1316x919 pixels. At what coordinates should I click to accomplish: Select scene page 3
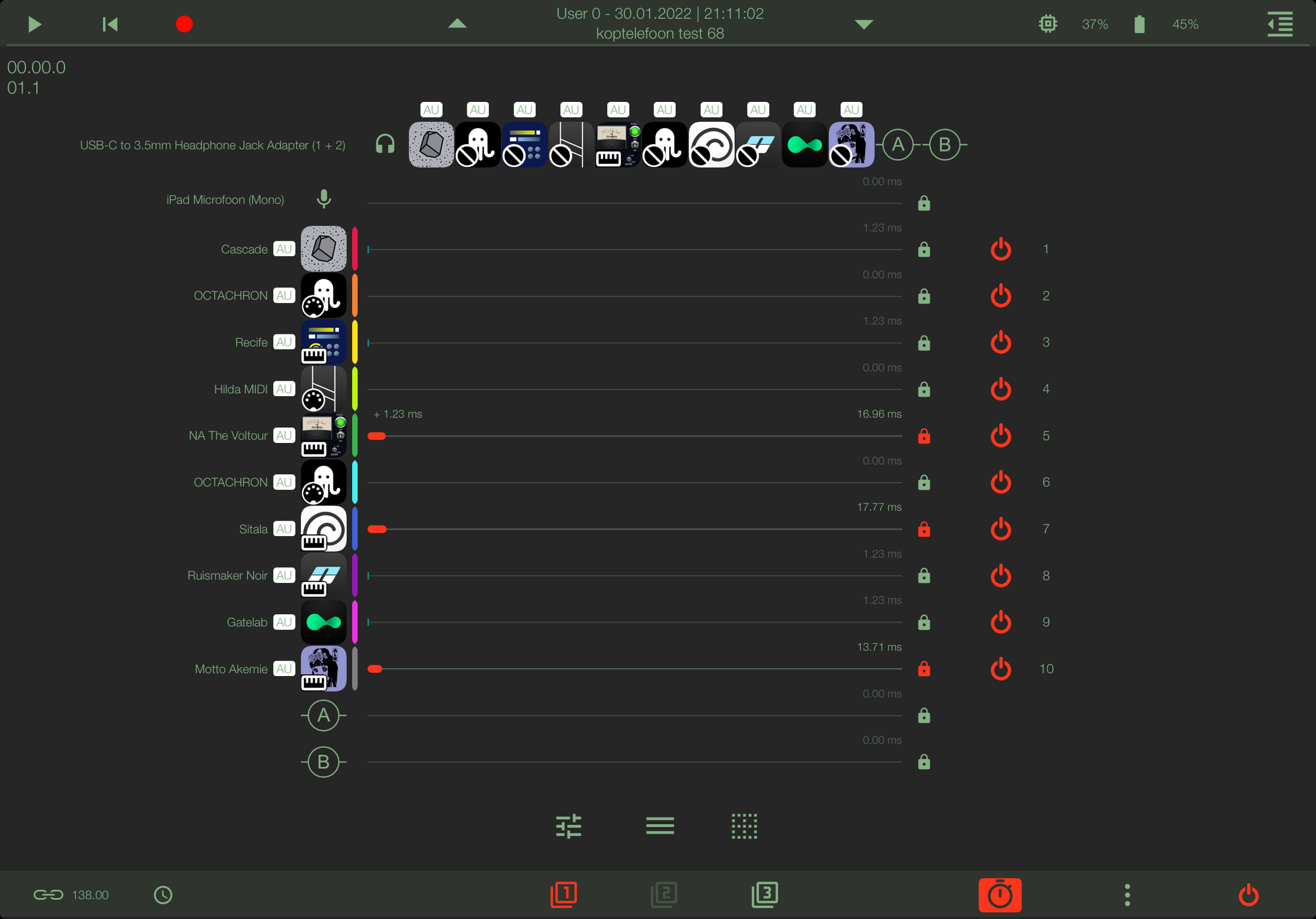point(764,894)
